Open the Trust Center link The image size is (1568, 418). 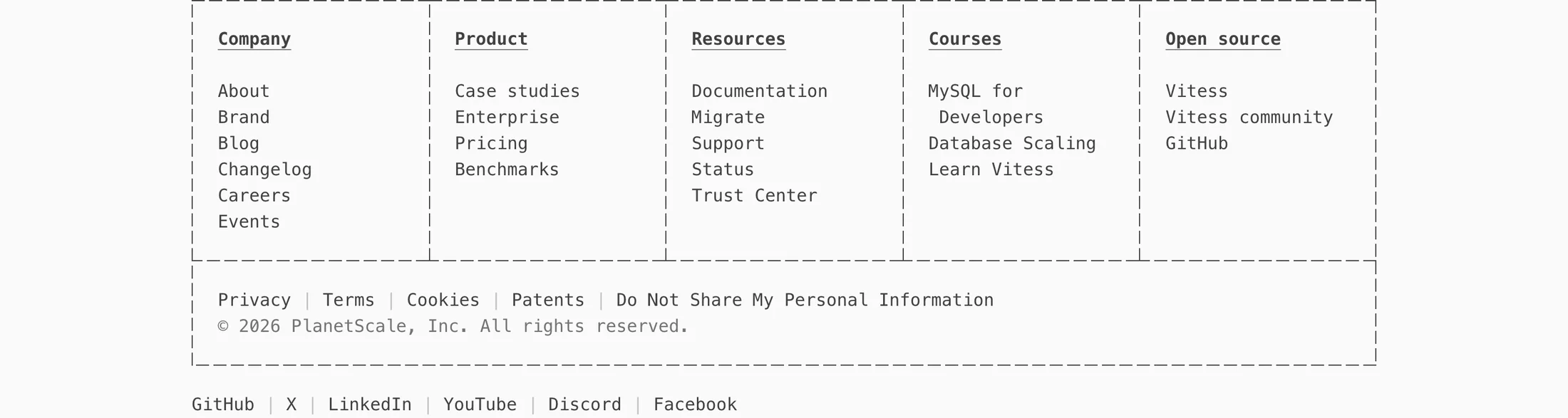pos(754,196)
